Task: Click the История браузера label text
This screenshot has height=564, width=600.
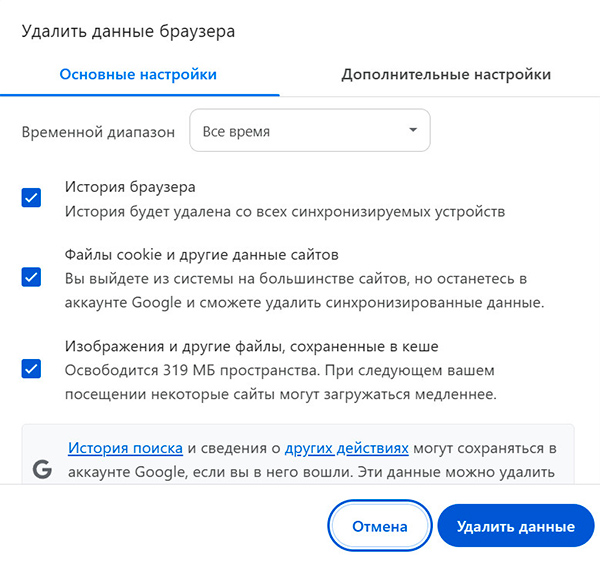Action: click(130, 186)
